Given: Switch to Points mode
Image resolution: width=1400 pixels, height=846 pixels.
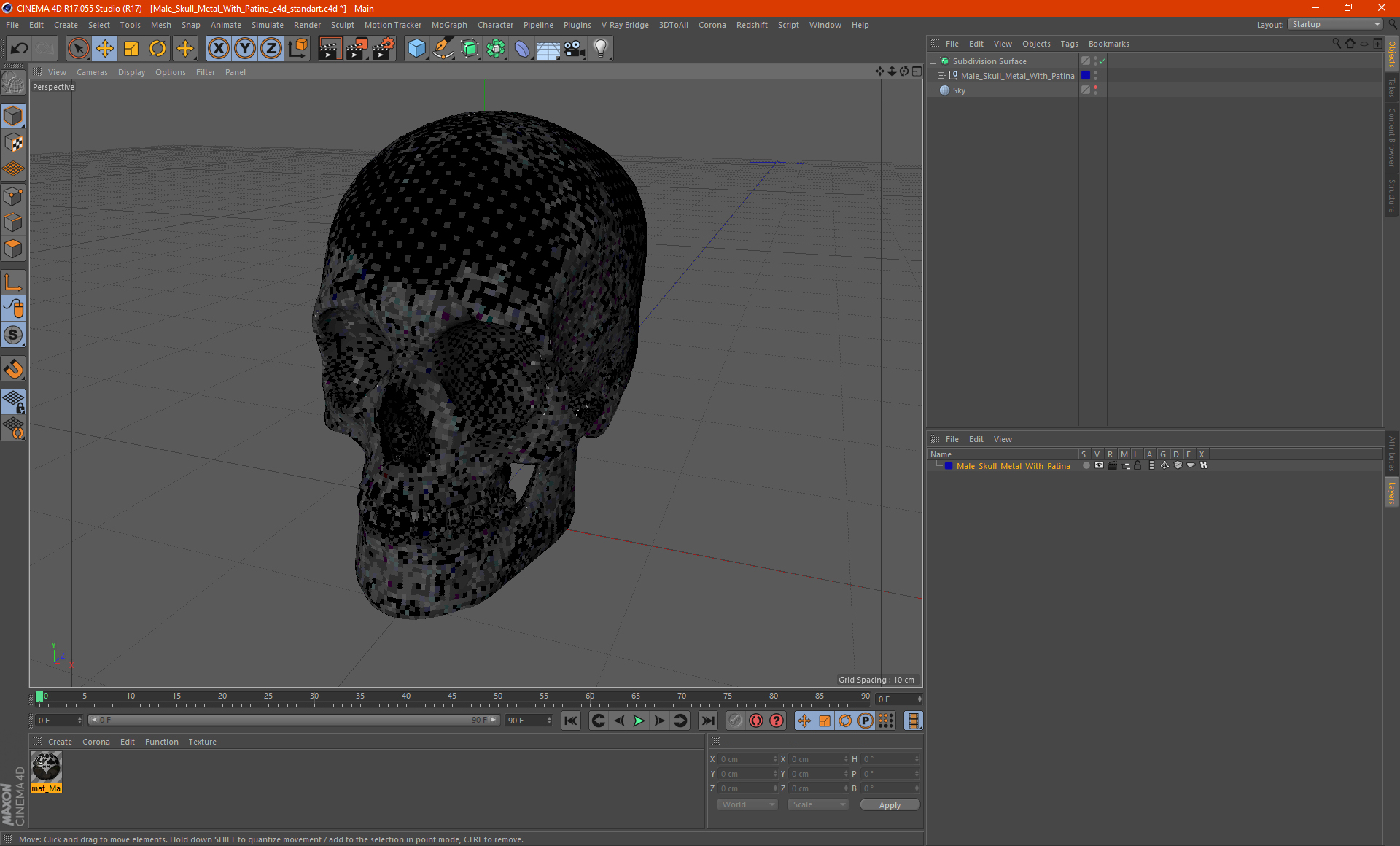Looking at the screenshot, I should click(x=13, y=196).
